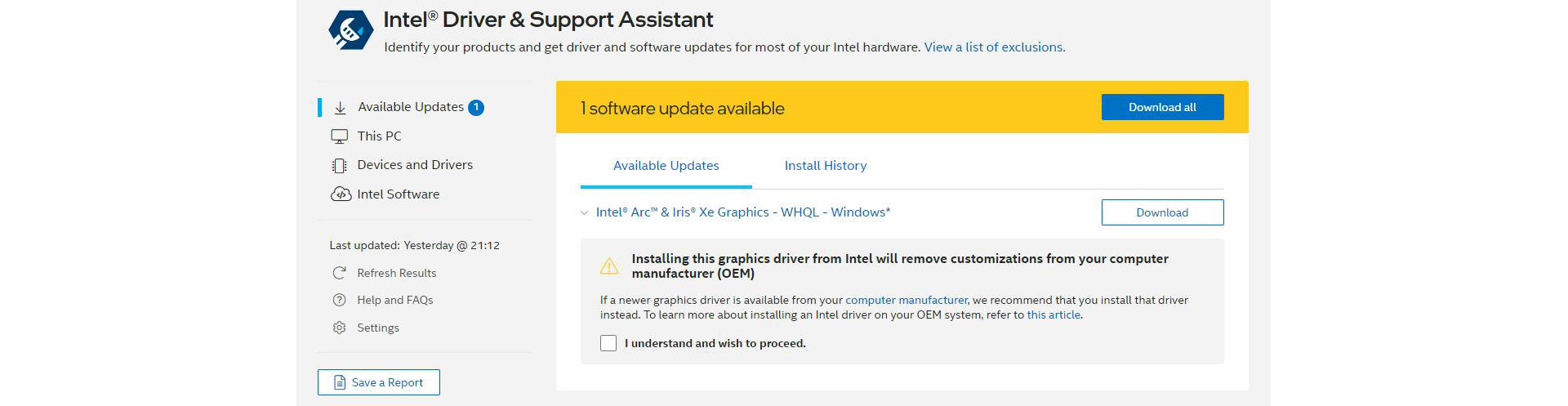This screenshot has height=406, width=1568.
Task: Click the Available Updates download icon
Action: [340, 108]
